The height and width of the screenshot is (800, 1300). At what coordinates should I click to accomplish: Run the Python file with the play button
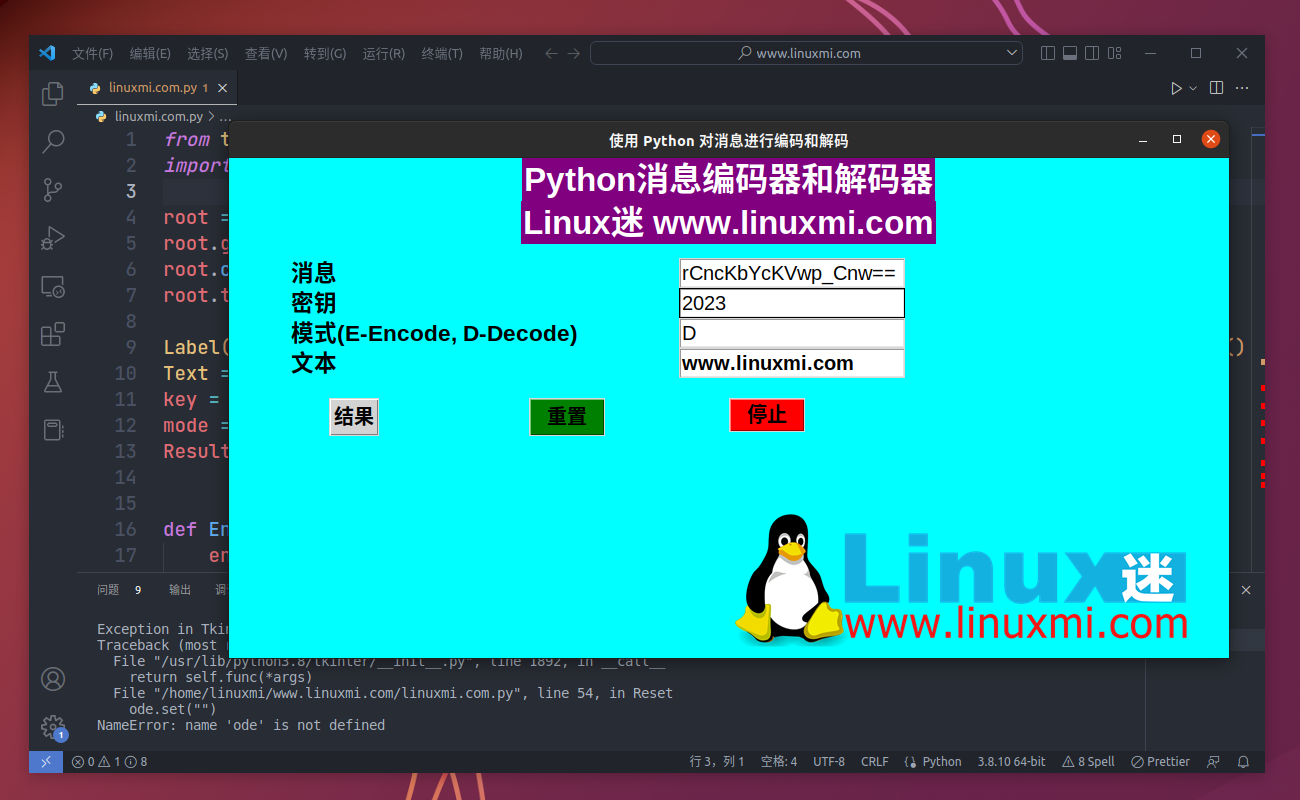1176,88
